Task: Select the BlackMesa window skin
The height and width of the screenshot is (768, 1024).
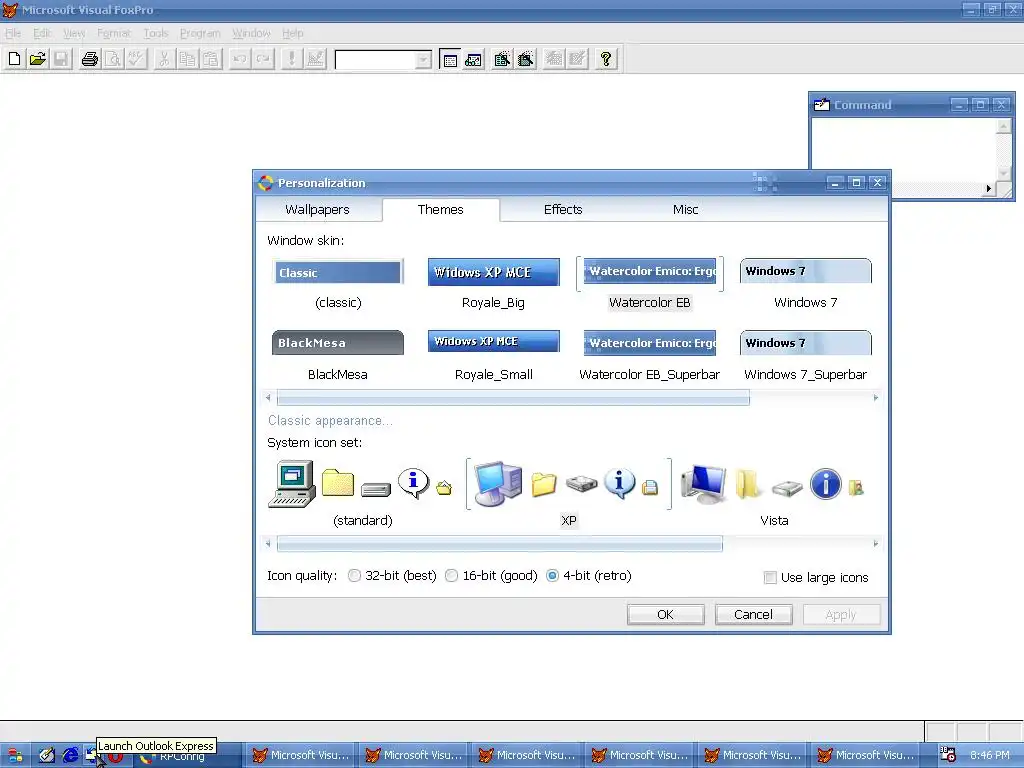Action: [x=338, y=357]
